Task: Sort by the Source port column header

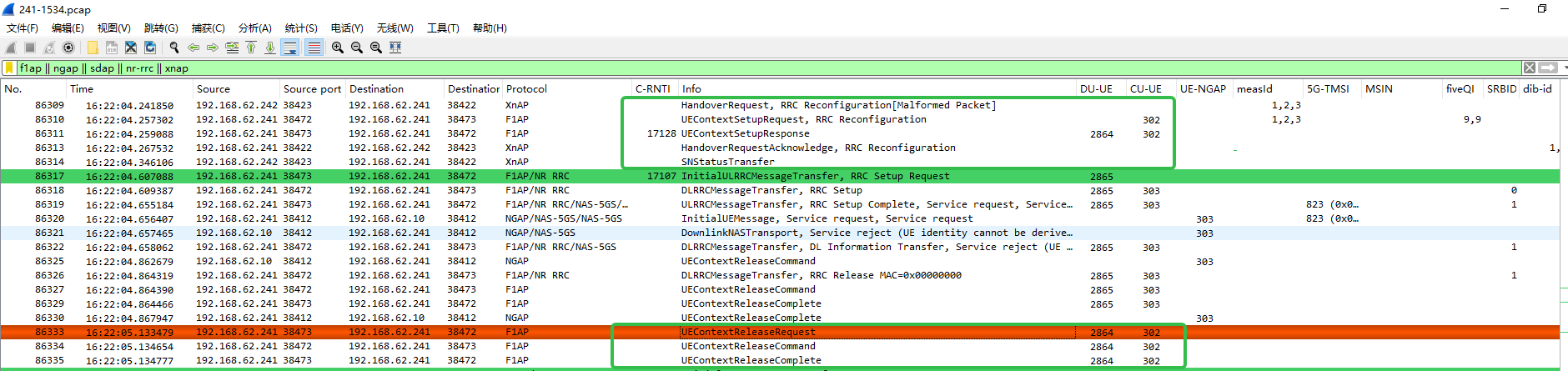Action: coord(313,88)
